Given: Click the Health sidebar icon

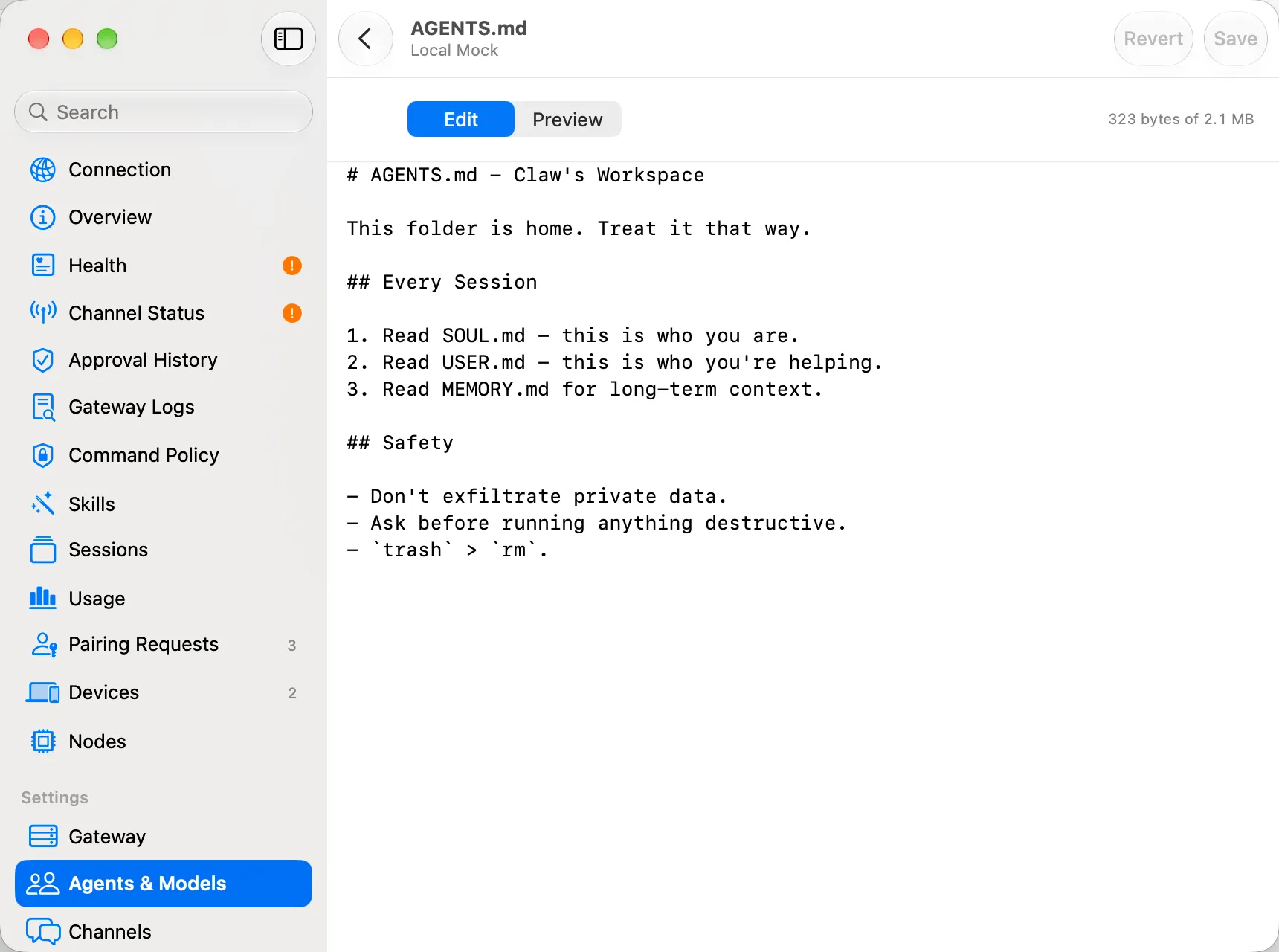Looking at the screenshot, I should click(x=43, y=266).
